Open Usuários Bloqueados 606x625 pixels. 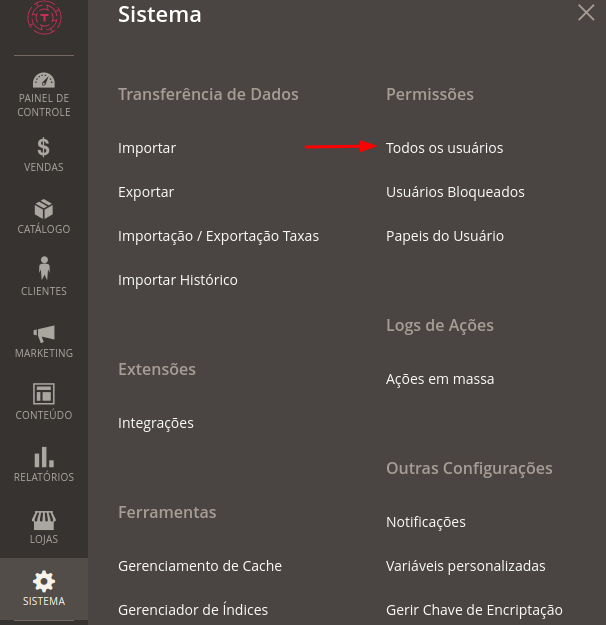[x=455, y=192]
